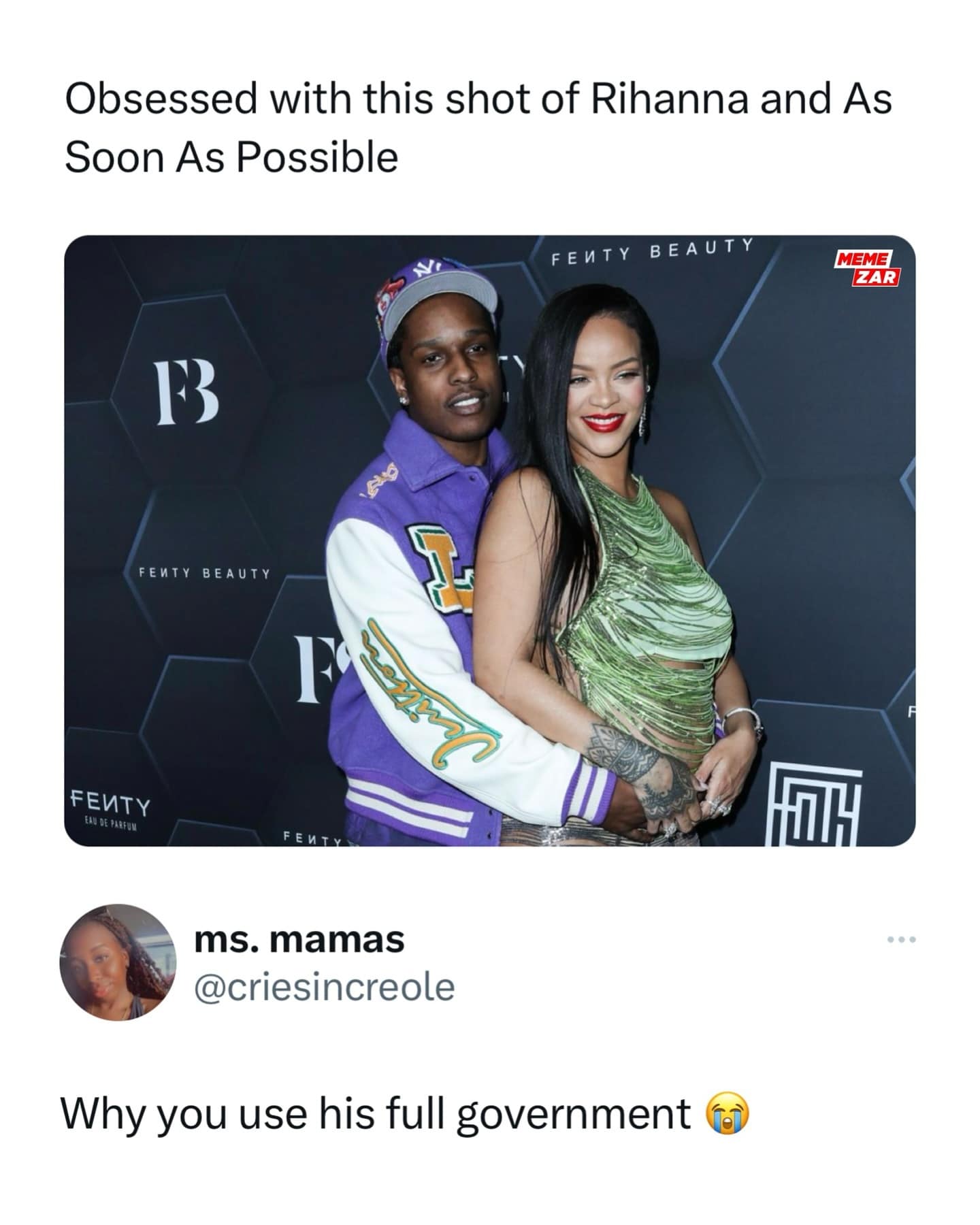Select the reply text 'Why you use his full government'
The width and height of the screenshot is (980, 1225).
point(376,1115)
